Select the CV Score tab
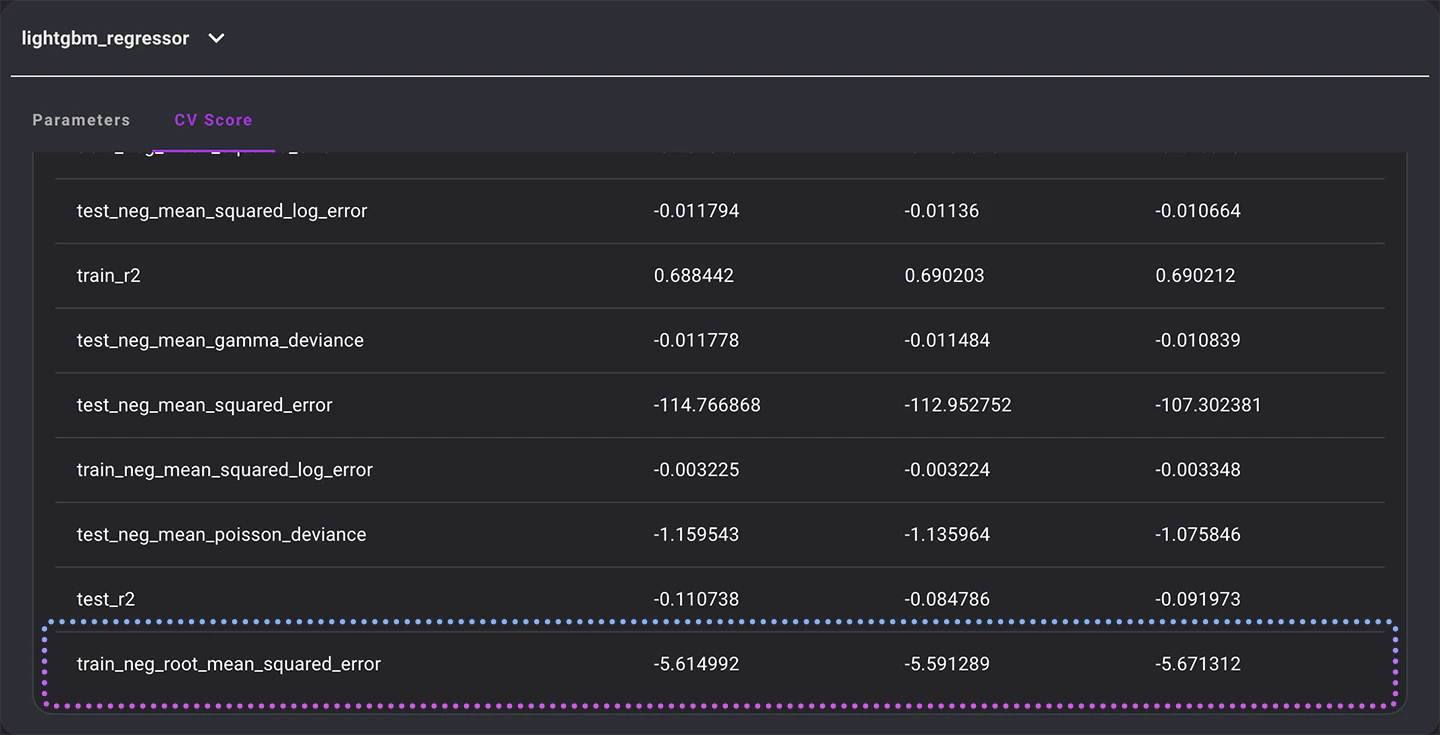 [213, 120]
